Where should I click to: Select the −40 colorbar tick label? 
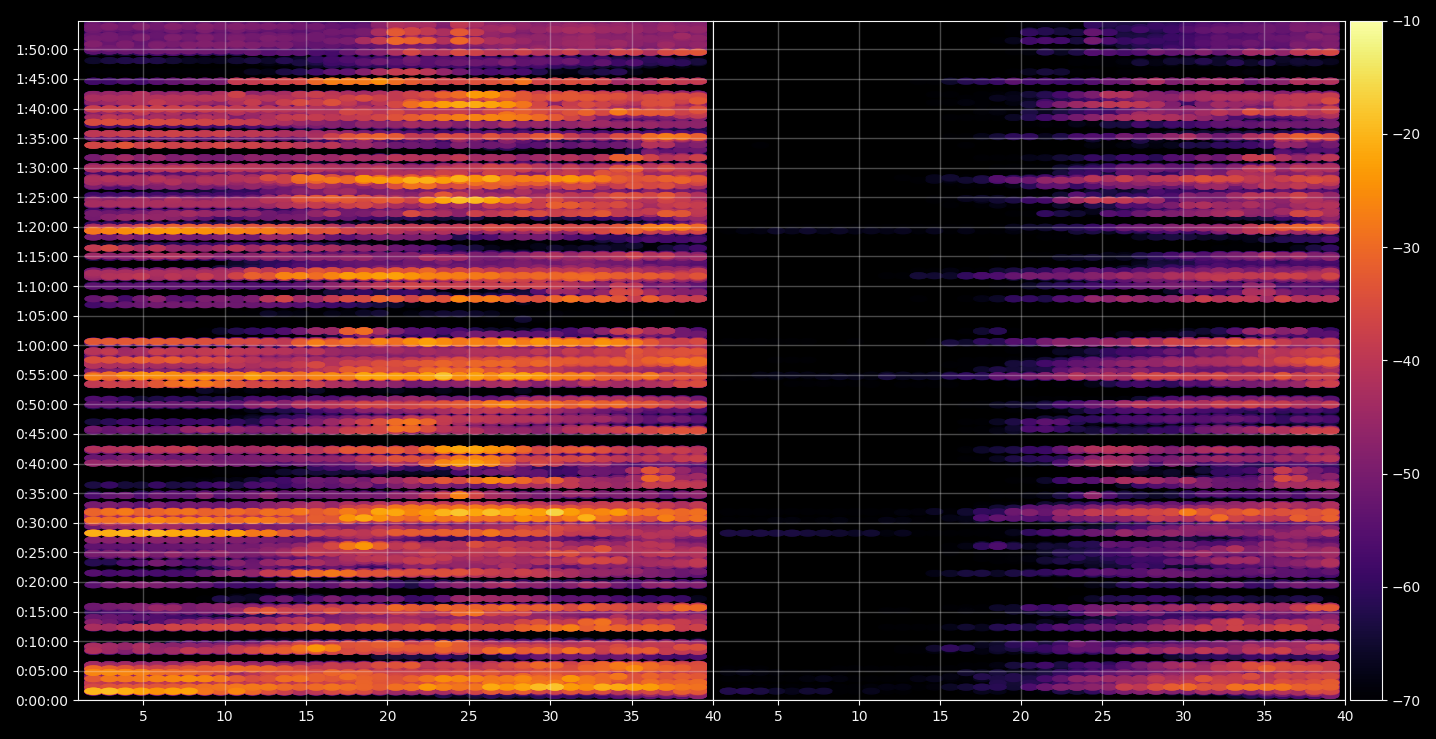point(1405,361)
